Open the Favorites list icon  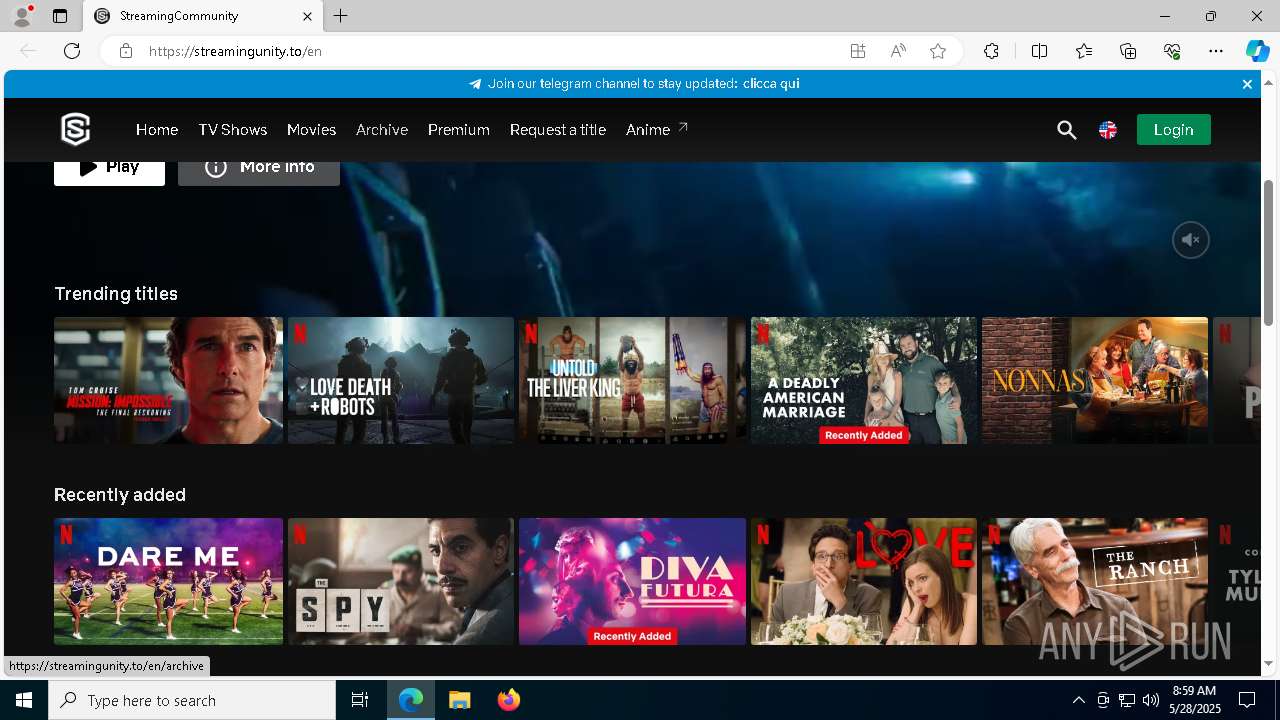point(1084,51)
